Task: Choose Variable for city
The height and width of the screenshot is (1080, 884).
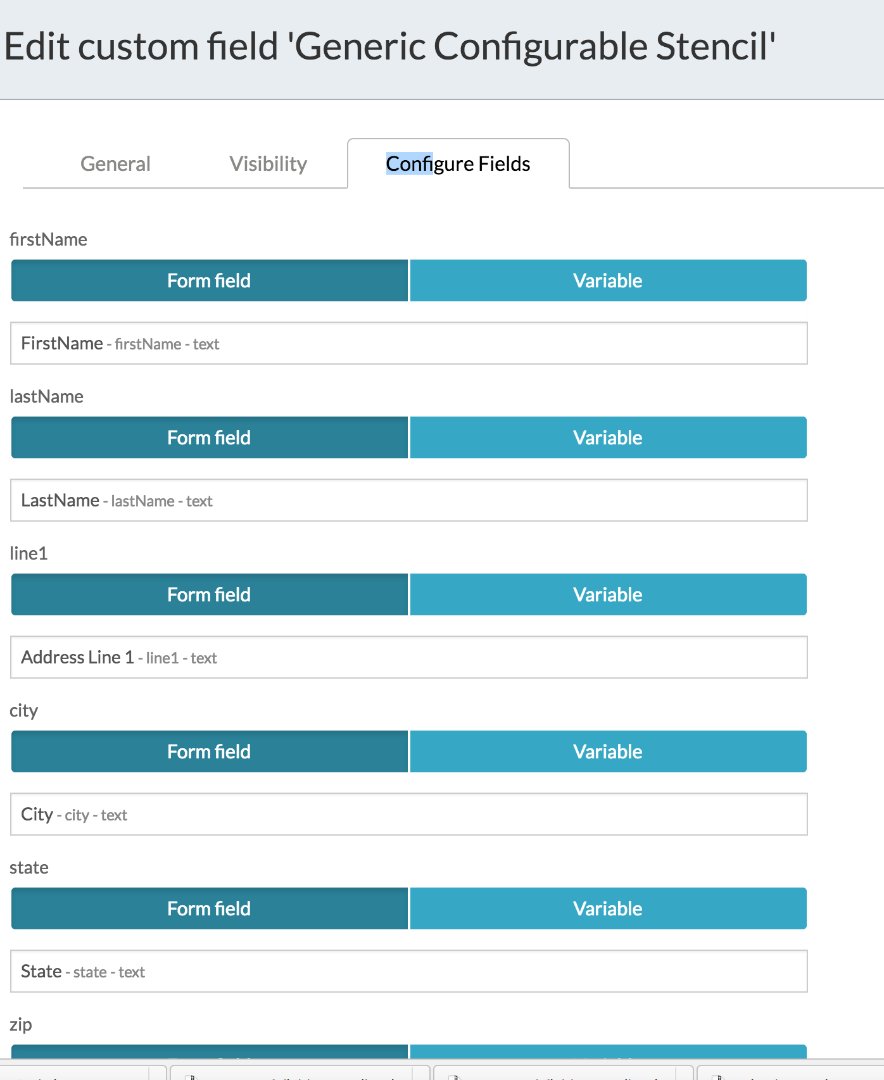Action: pyautogui.click(x=608, y=751)
